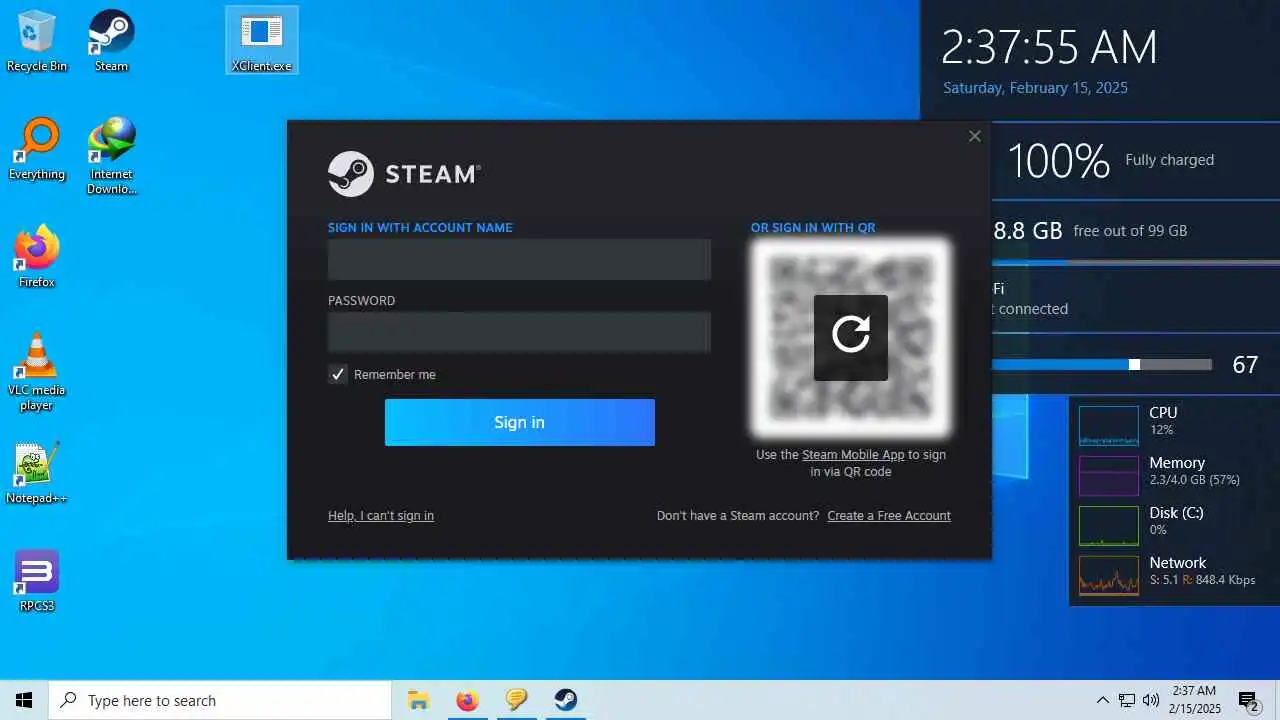Select the Notepad++ desktop shortcut
Viewport: 1280px width, 720px height.
[37, 473]
